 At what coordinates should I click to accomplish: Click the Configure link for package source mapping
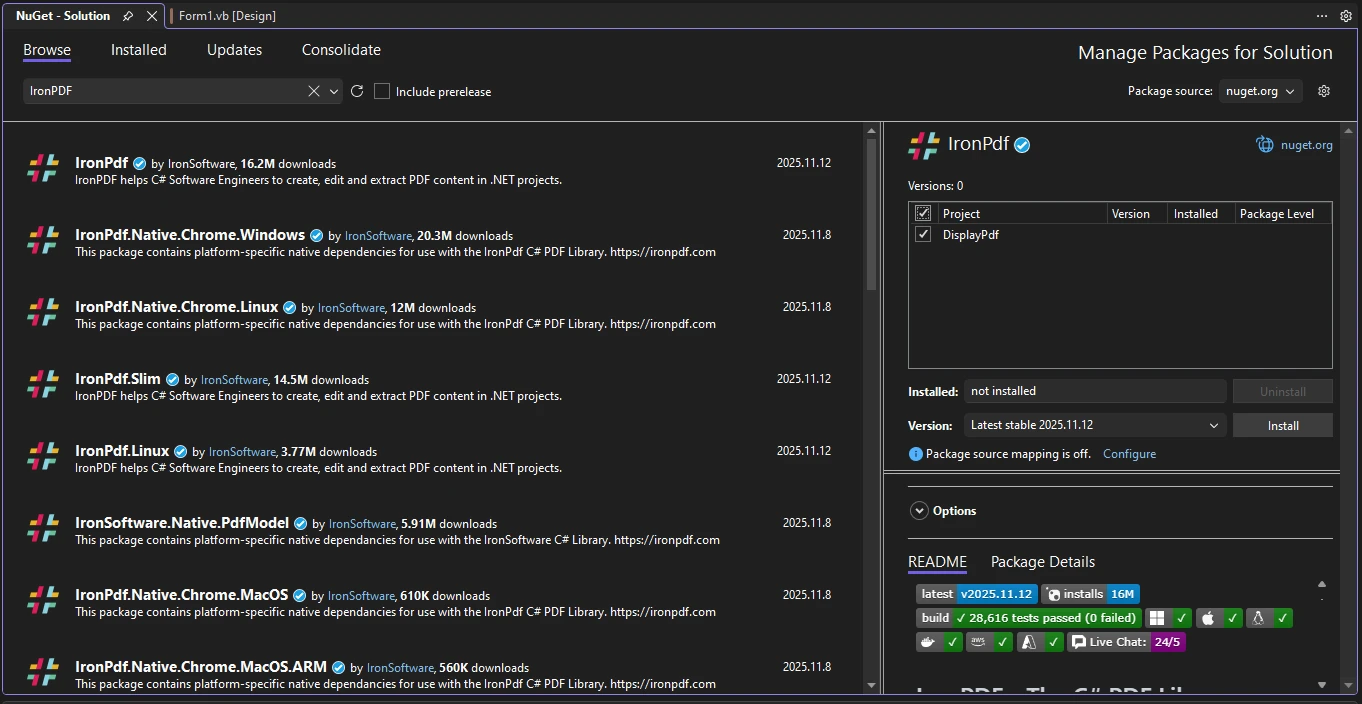[1129, 453]
